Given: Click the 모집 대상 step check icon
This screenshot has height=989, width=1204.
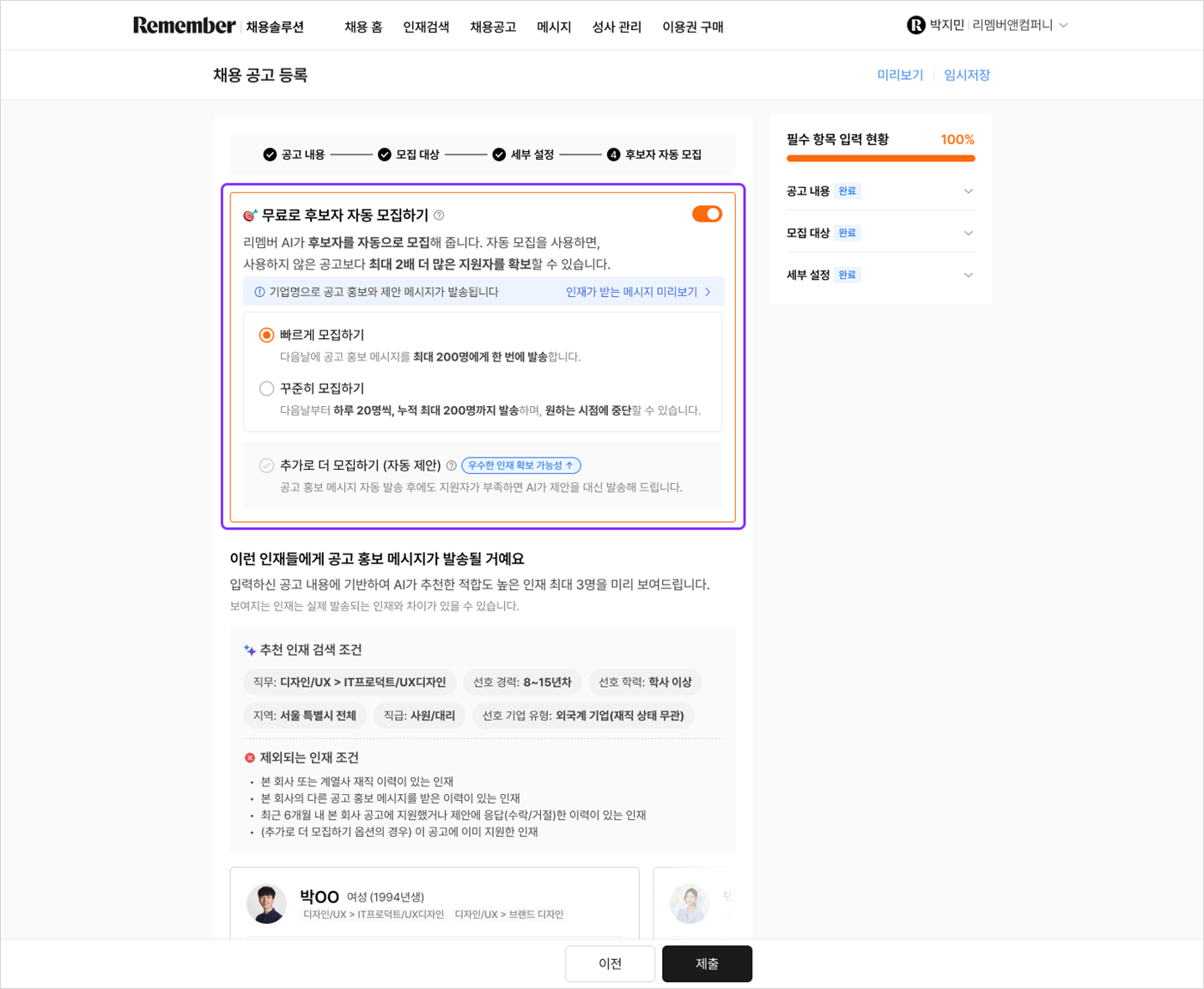Looking at the screenshot, I should (x=385, y=155).
